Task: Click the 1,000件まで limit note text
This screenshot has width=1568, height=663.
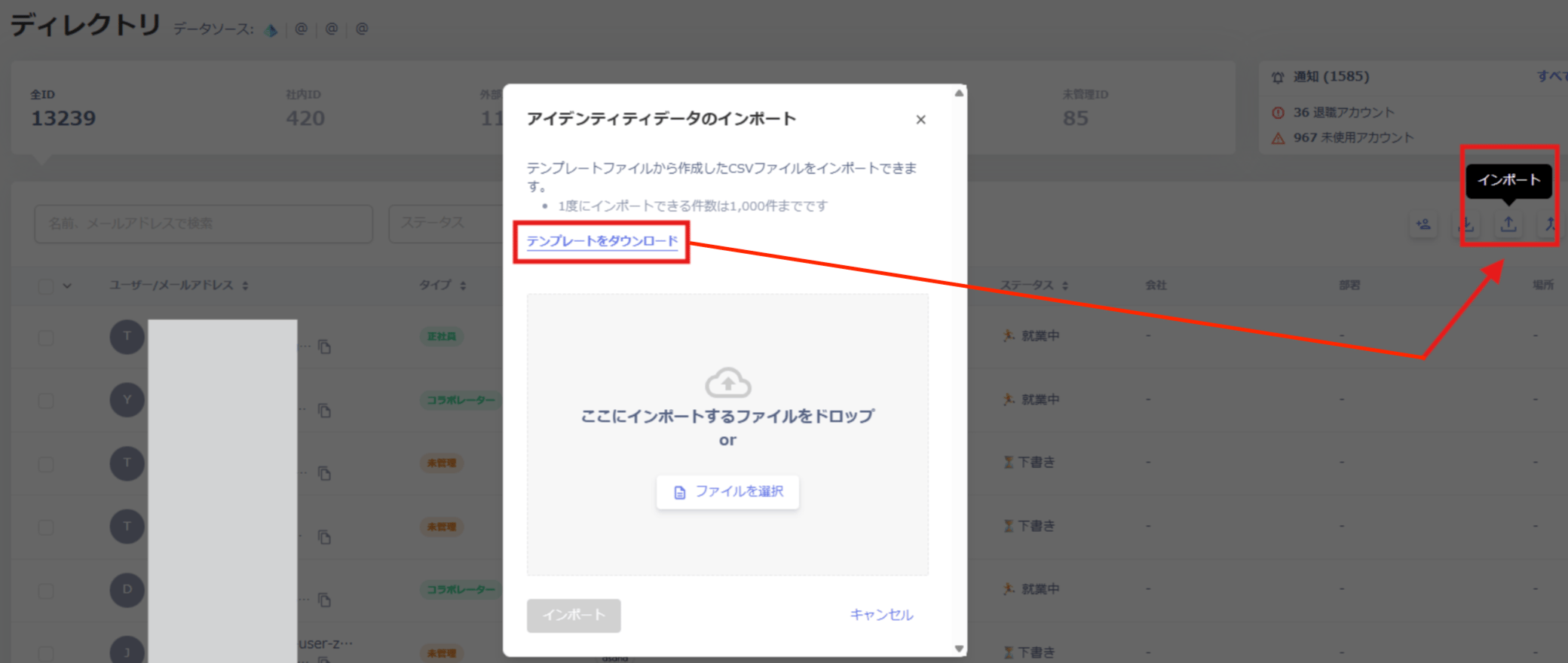Action: click(693, 206)
